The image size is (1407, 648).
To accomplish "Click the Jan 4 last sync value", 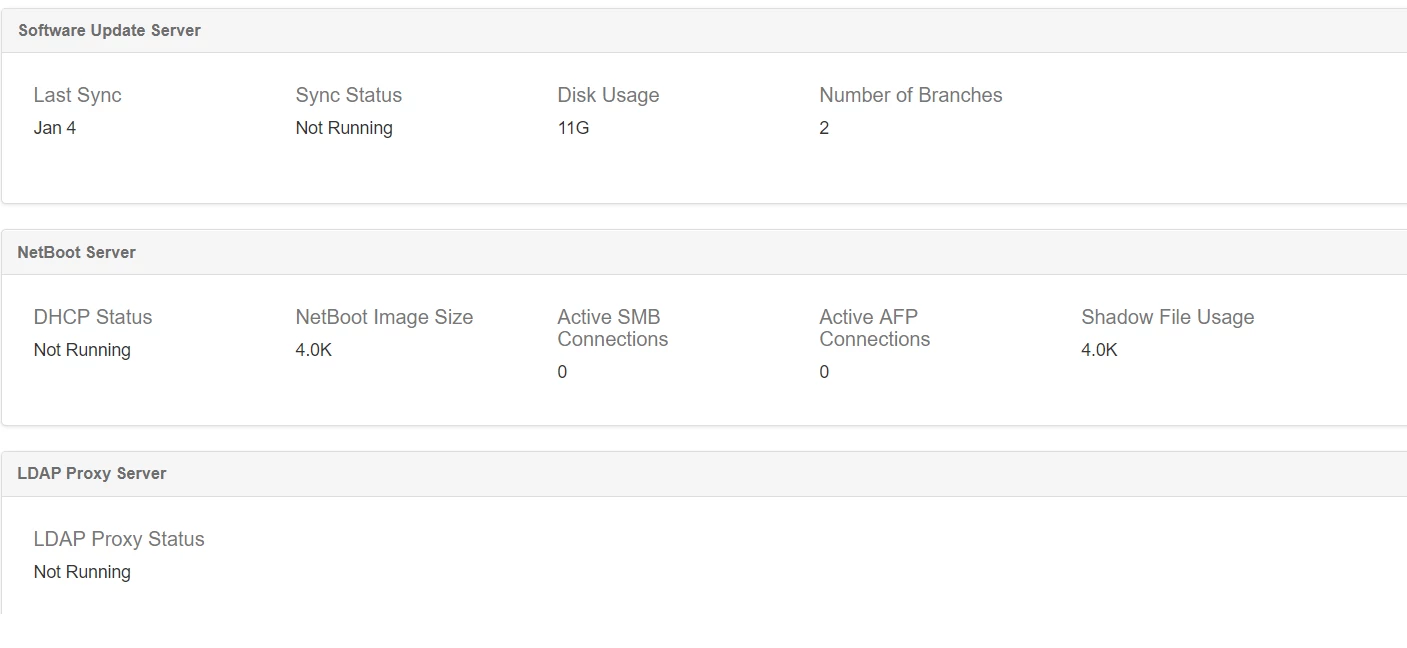I will [54, 128].
